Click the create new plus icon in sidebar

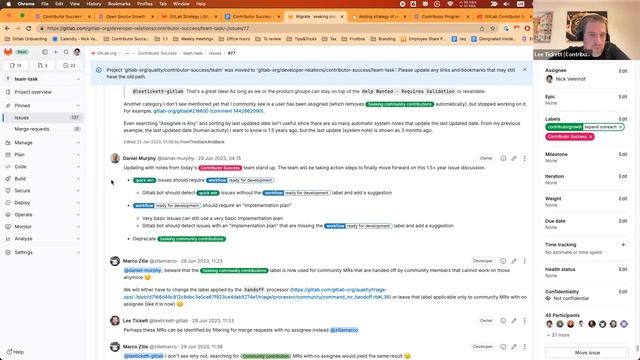(x=56, y=52)
